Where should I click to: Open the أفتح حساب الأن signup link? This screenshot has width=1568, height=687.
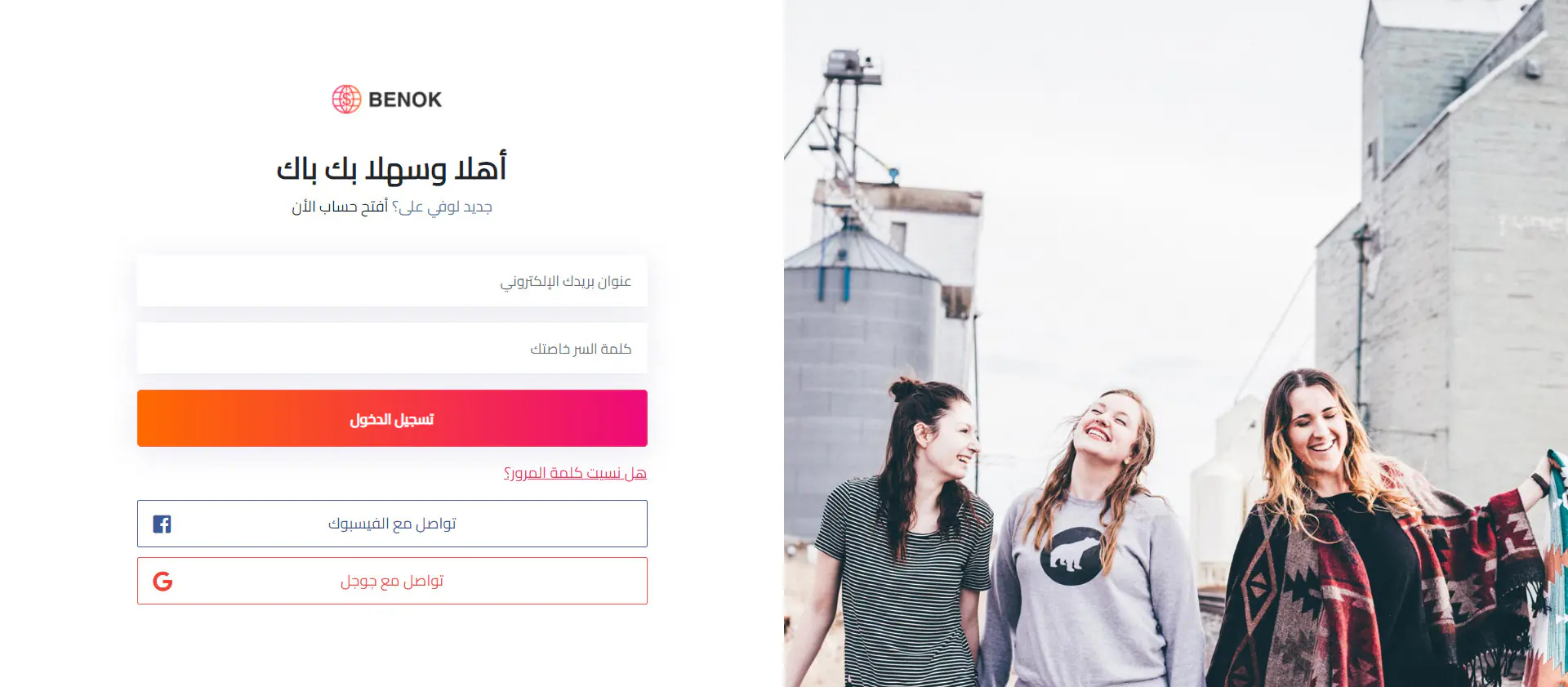tap(340, 207)
